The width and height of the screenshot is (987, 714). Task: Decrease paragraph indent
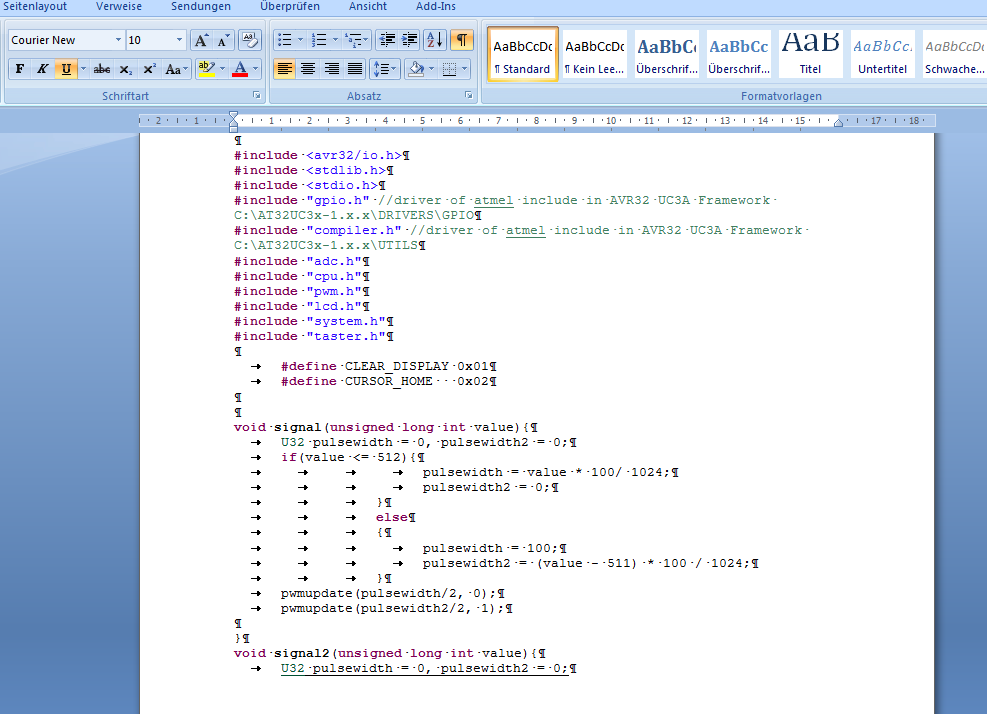pyautogui.click(x=386, y=40)
